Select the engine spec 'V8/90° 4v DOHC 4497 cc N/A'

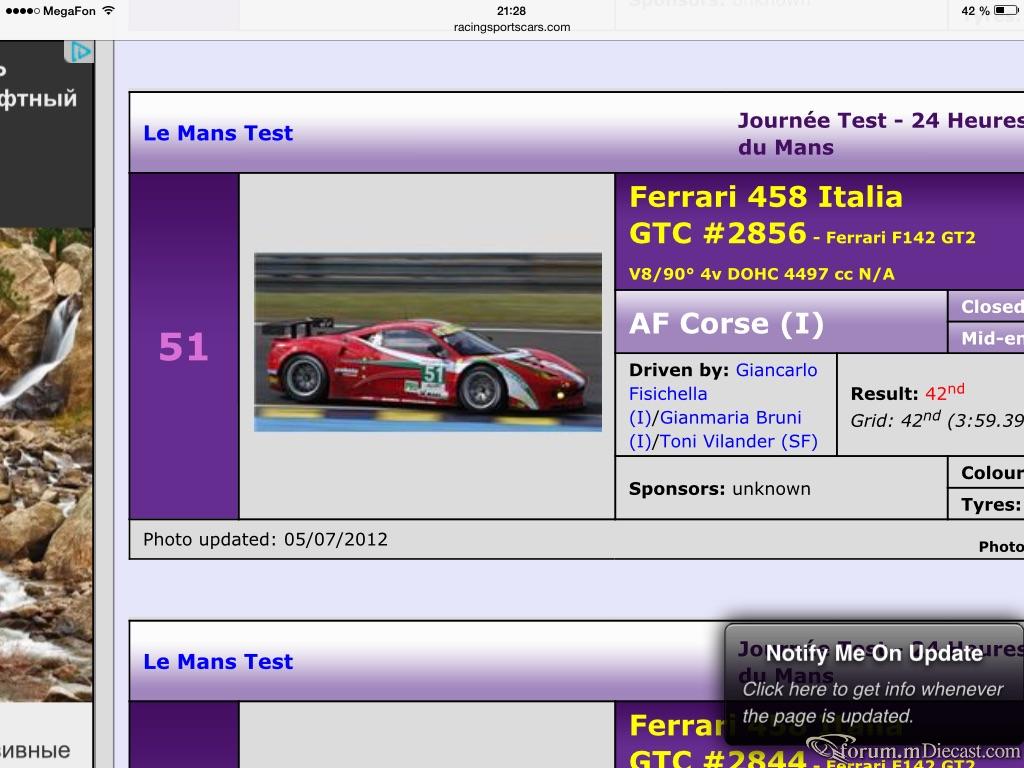(761, 274)
